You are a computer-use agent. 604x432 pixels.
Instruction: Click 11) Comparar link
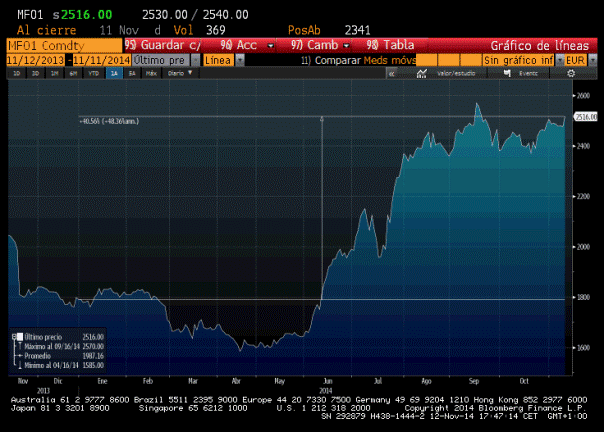point(331,61)
